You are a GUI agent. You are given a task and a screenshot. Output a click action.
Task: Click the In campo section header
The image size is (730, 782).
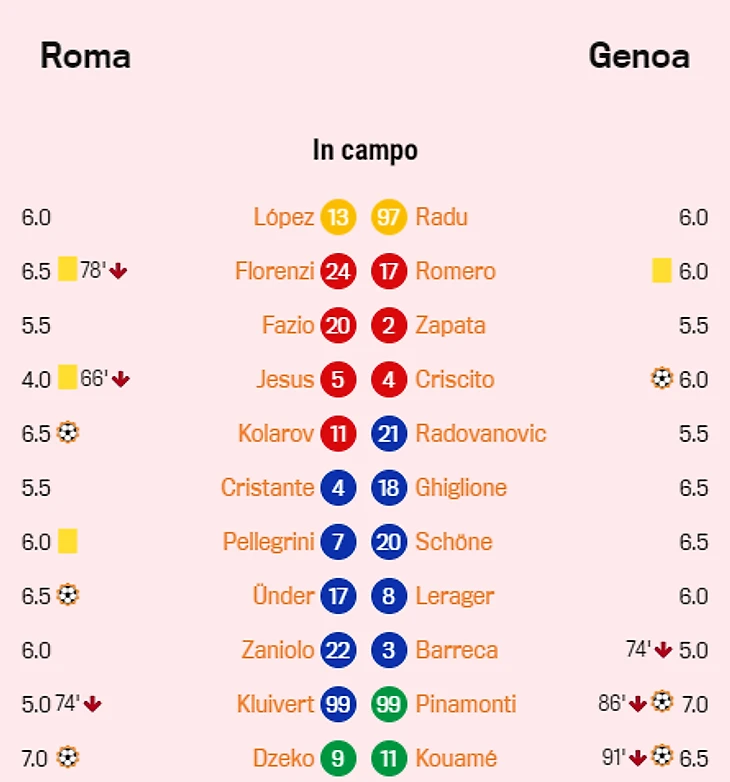[x=365, y=151]
